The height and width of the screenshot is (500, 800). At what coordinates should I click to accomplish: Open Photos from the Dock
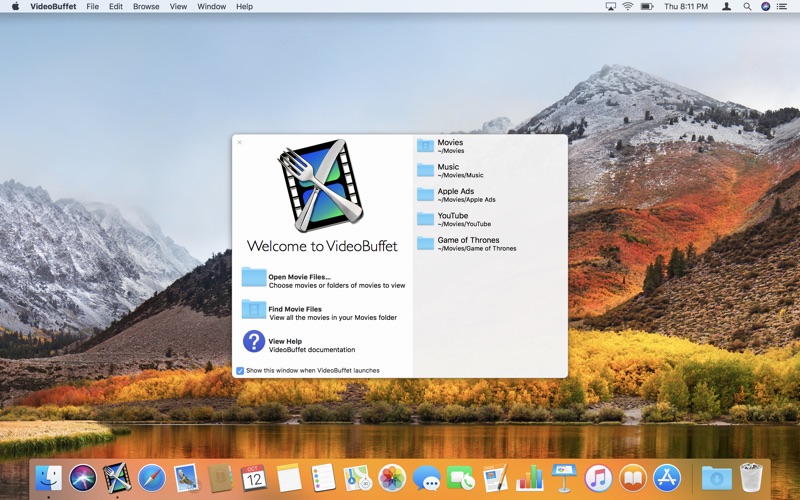pyautogui.click(x=392, y=478)
